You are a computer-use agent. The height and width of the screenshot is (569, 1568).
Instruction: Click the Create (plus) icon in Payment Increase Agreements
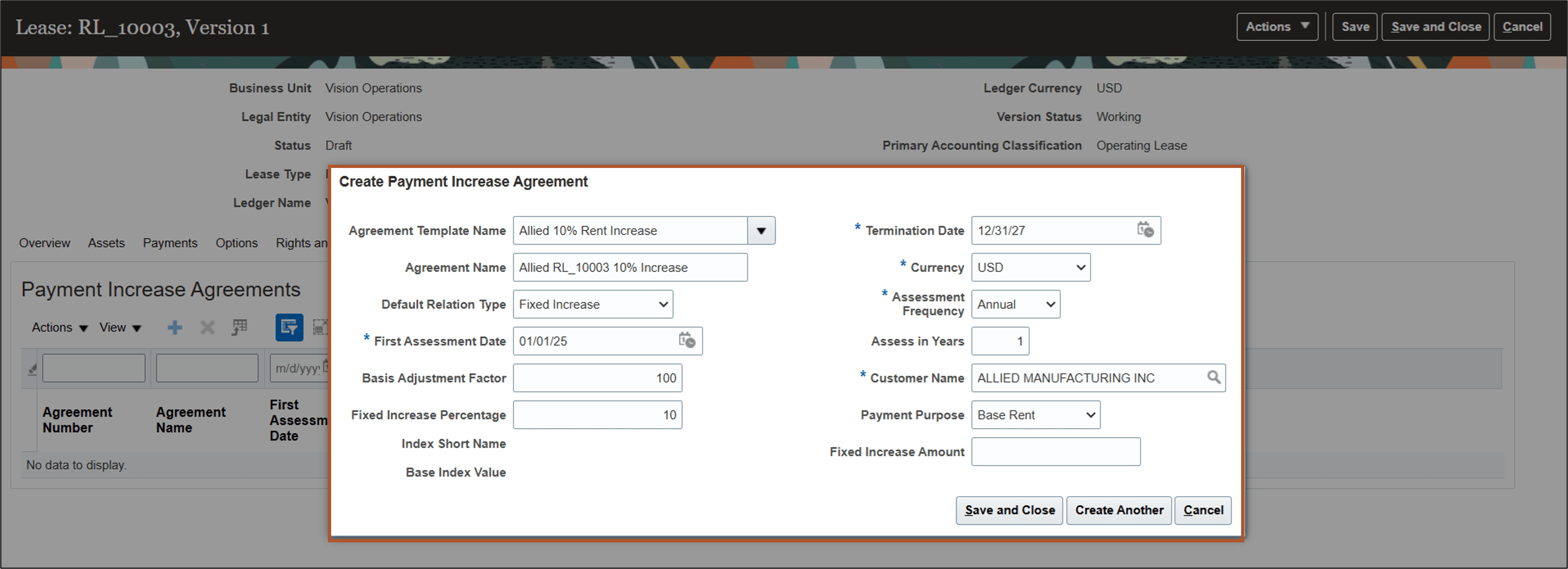point(175,327)
